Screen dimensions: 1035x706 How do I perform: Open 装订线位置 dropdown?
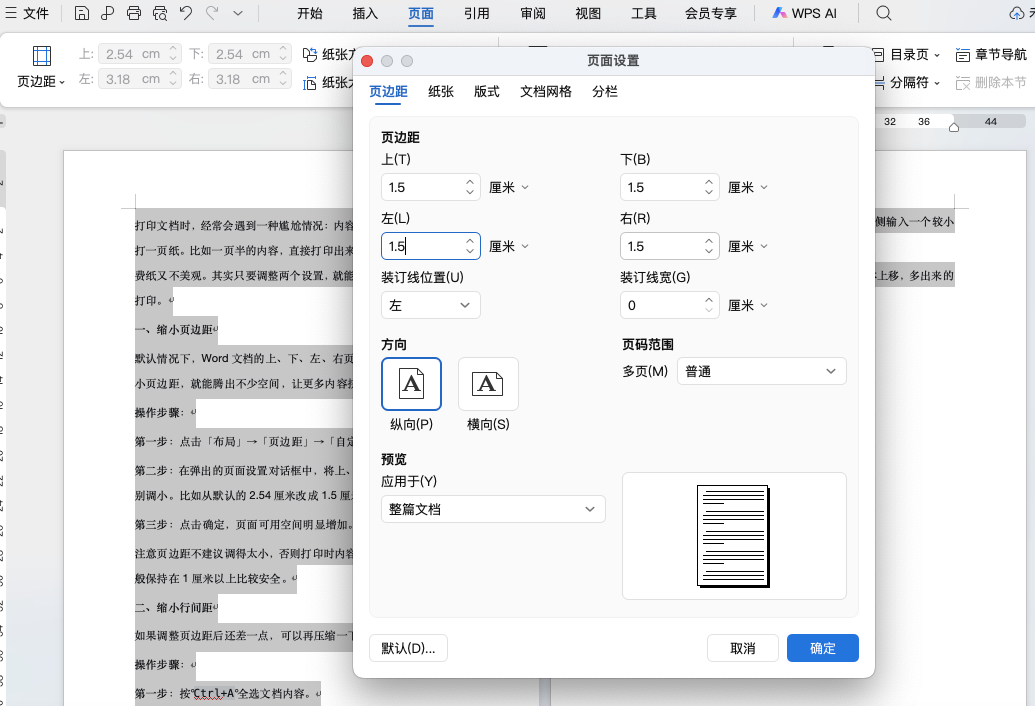point(430,305)
